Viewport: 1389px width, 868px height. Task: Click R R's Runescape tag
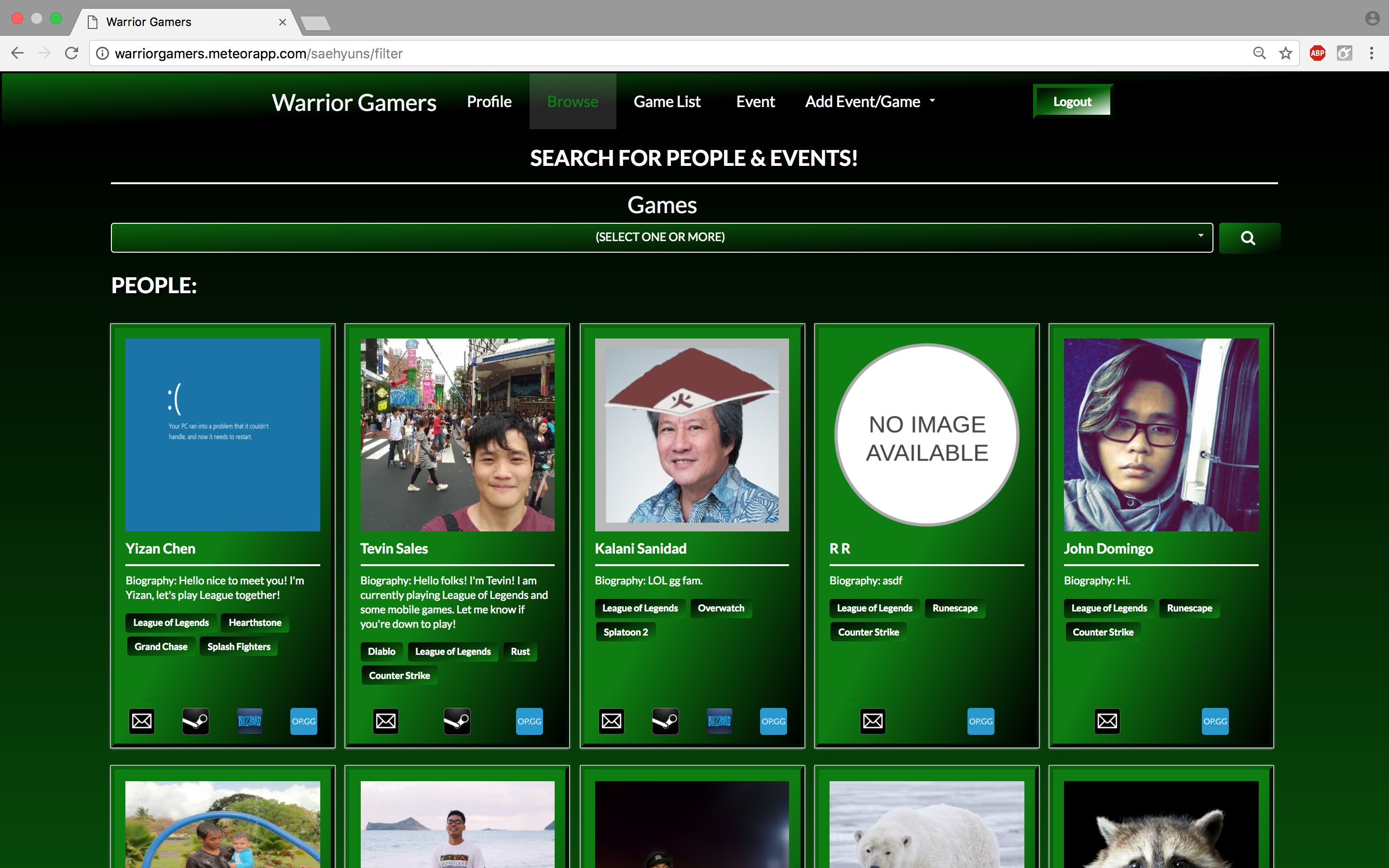coord(955,608)
